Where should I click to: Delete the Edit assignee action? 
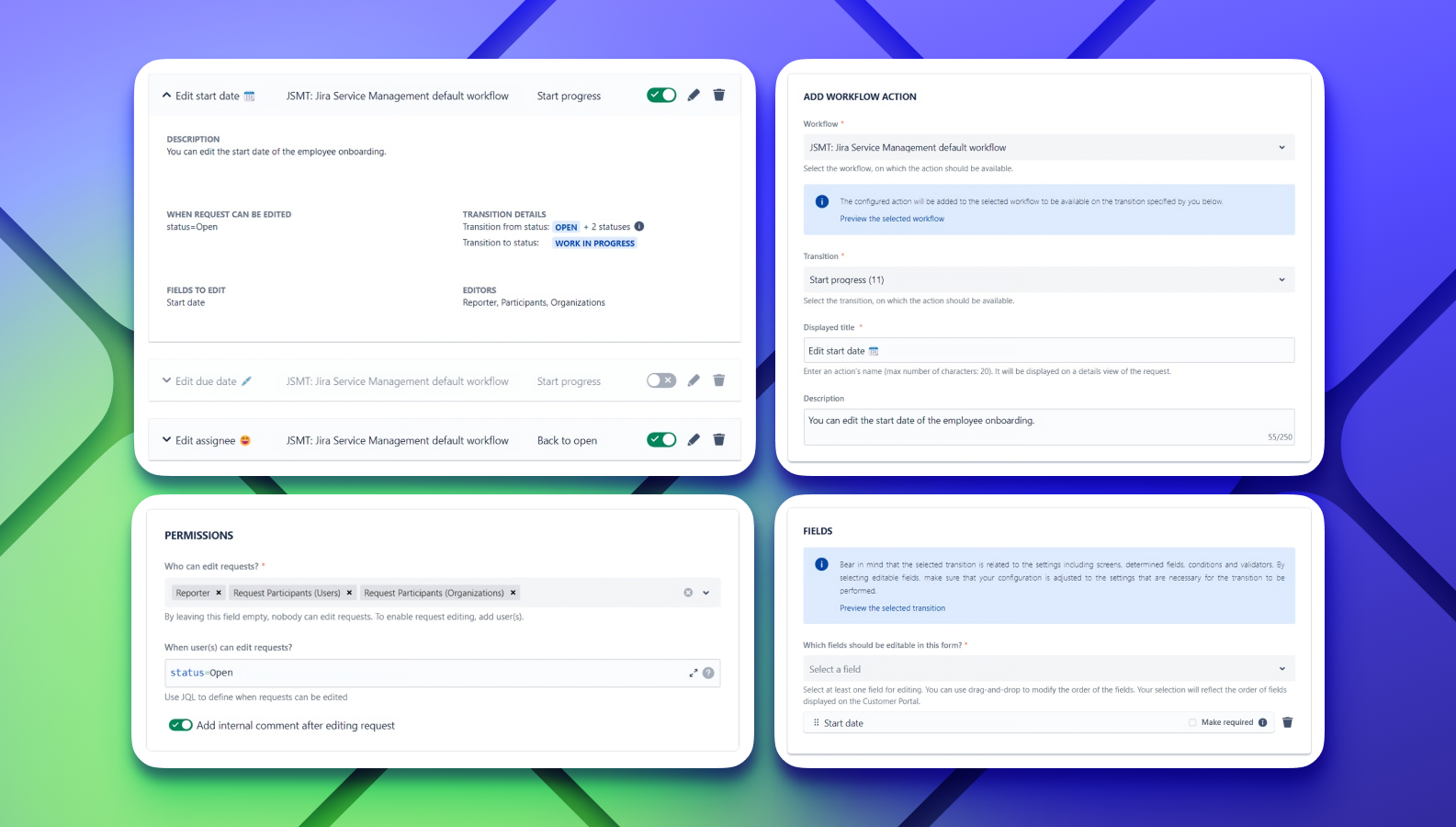click(x=719, y=439)
